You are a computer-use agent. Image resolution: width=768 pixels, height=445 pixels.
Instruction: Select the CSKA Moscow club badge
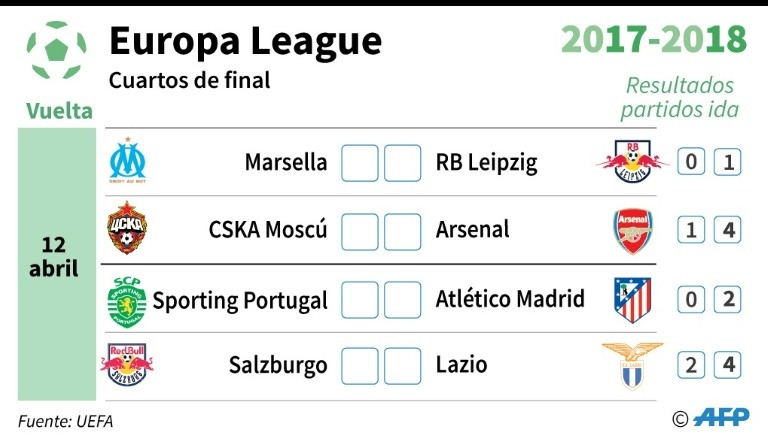pos(127,230)
